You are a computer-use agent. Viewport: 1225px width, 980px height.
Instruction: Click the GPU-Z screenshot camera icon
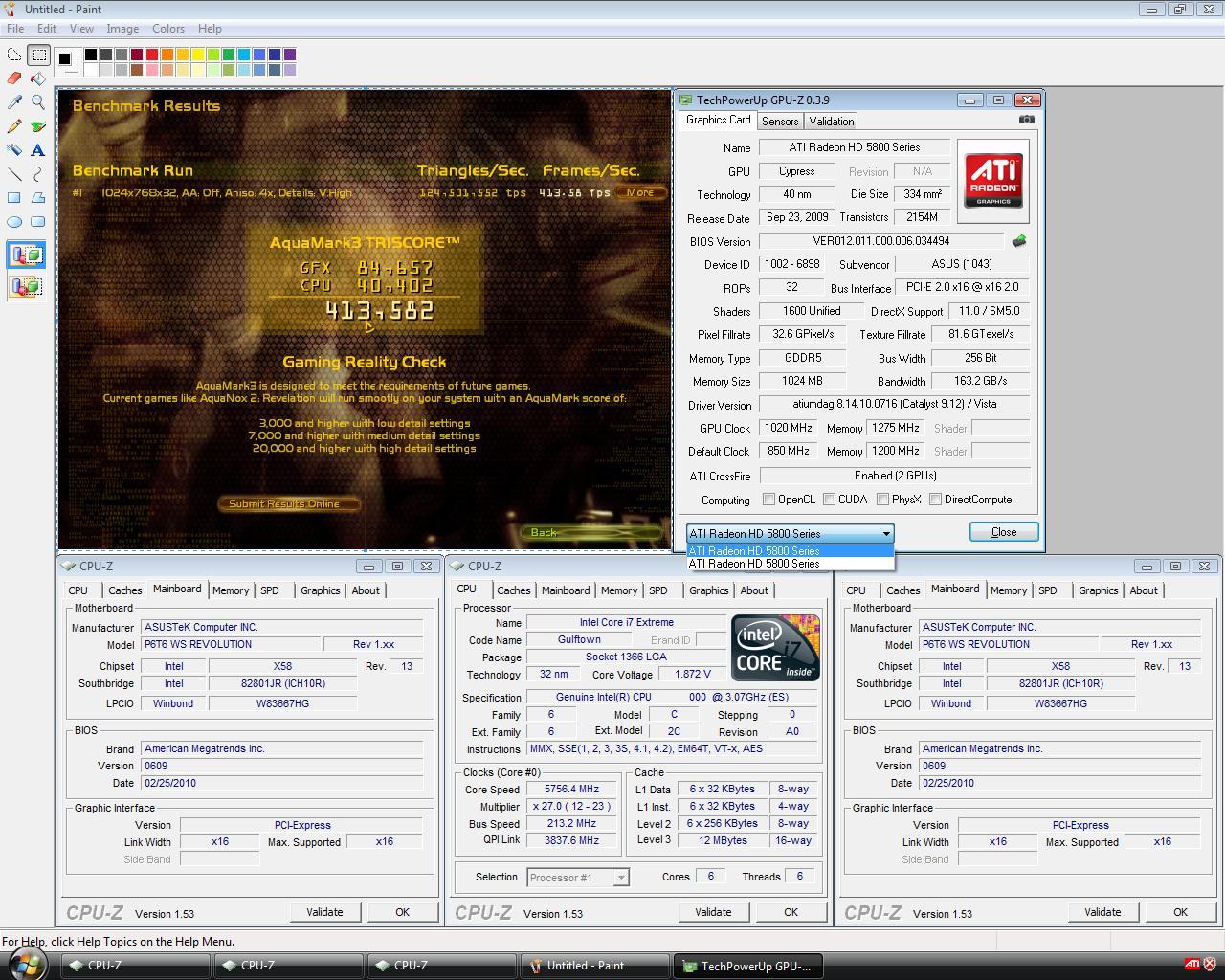pyautogui.click(x=1027, y=120)
